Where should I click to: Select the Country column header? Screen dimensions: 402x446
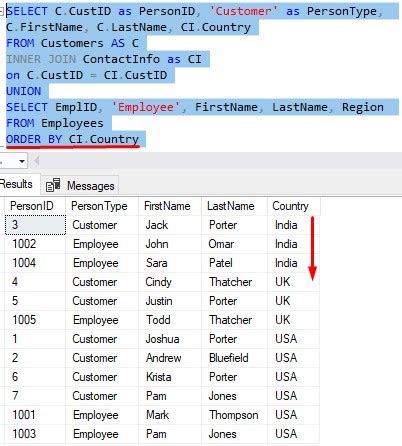(x=294, y=206)
